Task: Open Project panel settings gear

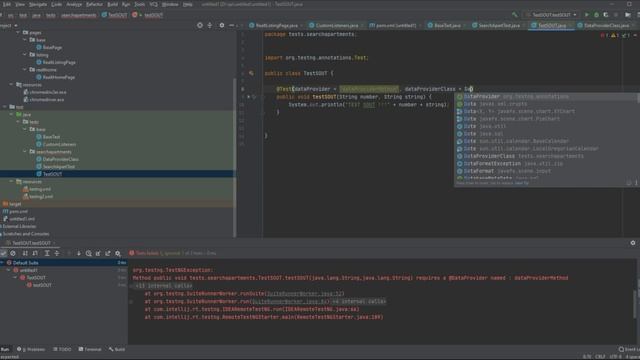Action: click(x=222, y=25)
